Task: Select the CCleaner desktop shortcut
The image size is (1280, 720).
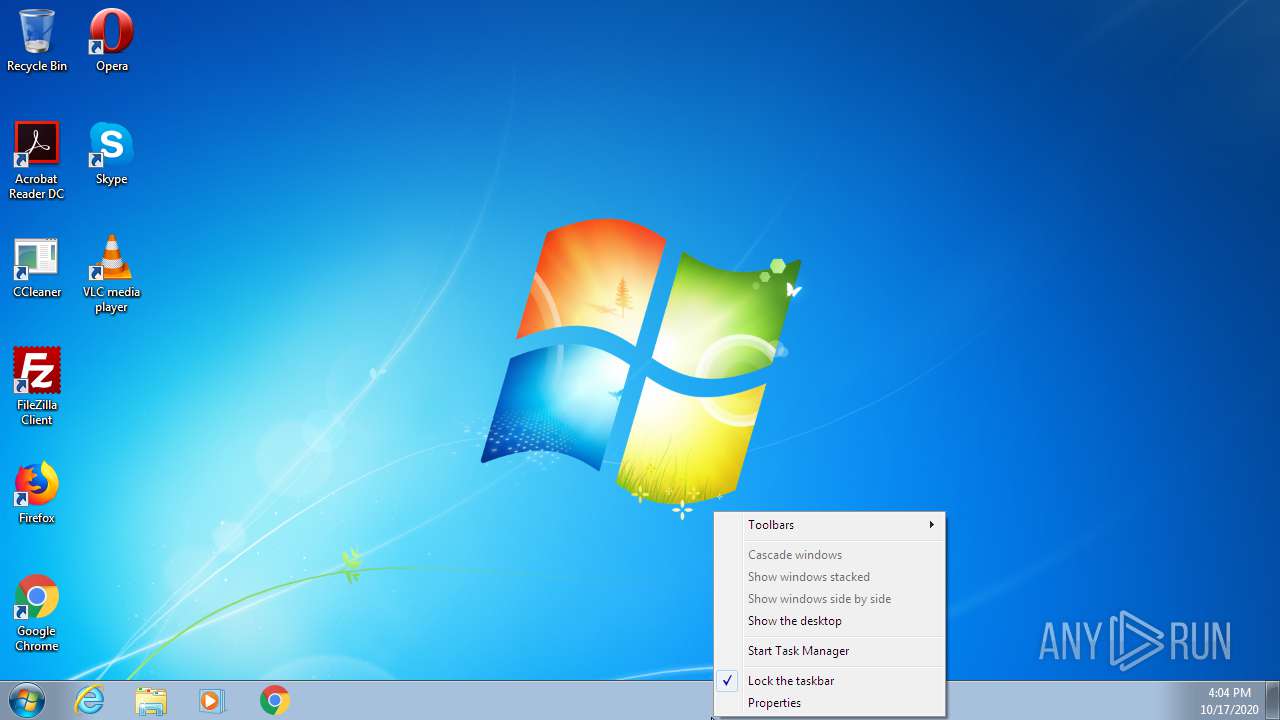Action: tap(37, 268)
